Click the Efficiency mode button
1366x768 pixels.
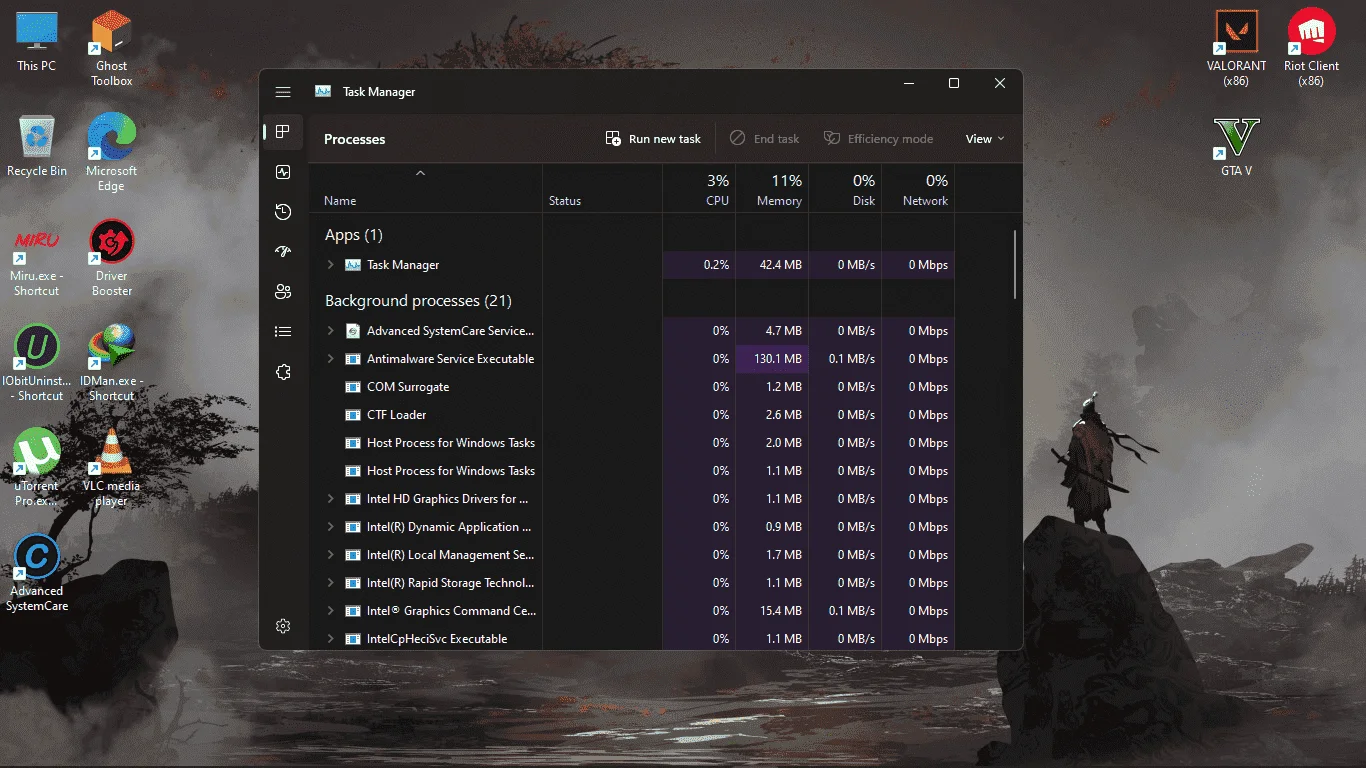coord(879,139)
